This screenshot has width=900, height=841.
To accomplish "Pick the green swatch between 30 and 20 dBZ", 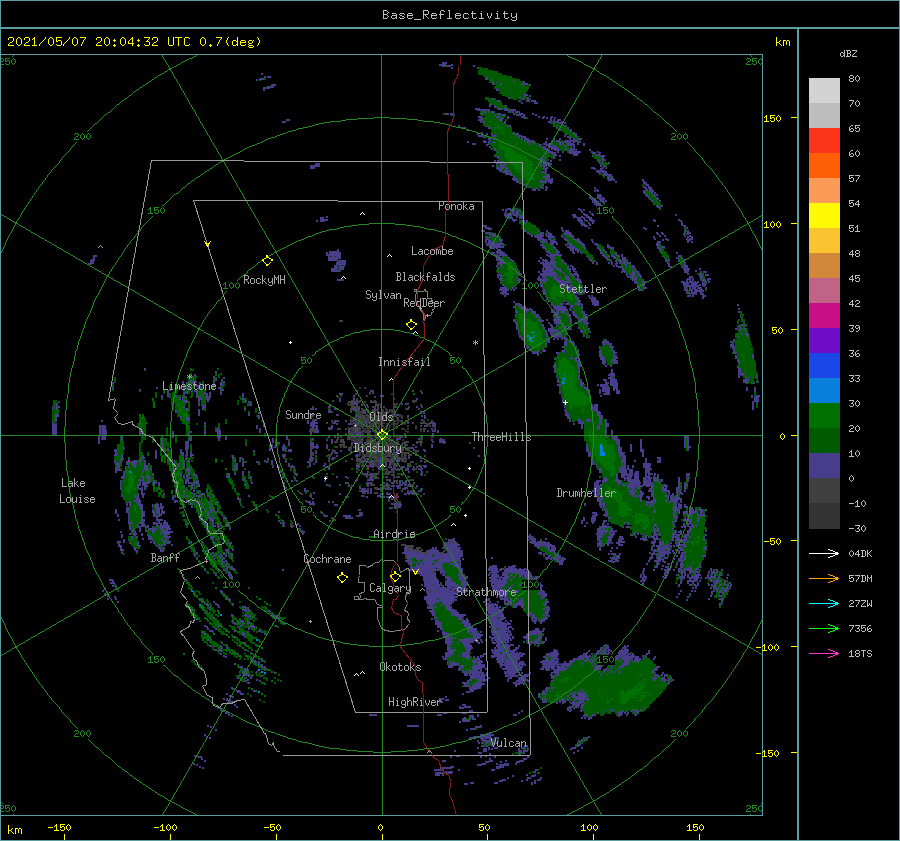I will tap(824, 416).
